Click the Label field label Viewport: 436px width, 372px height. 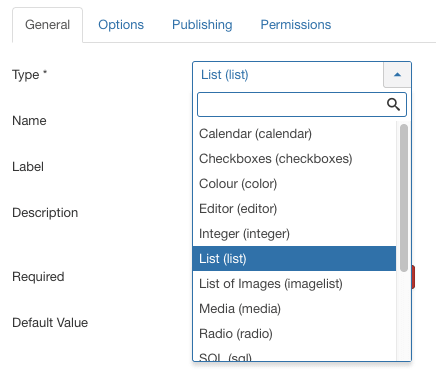pyautogui.click(x=28, y=167)
